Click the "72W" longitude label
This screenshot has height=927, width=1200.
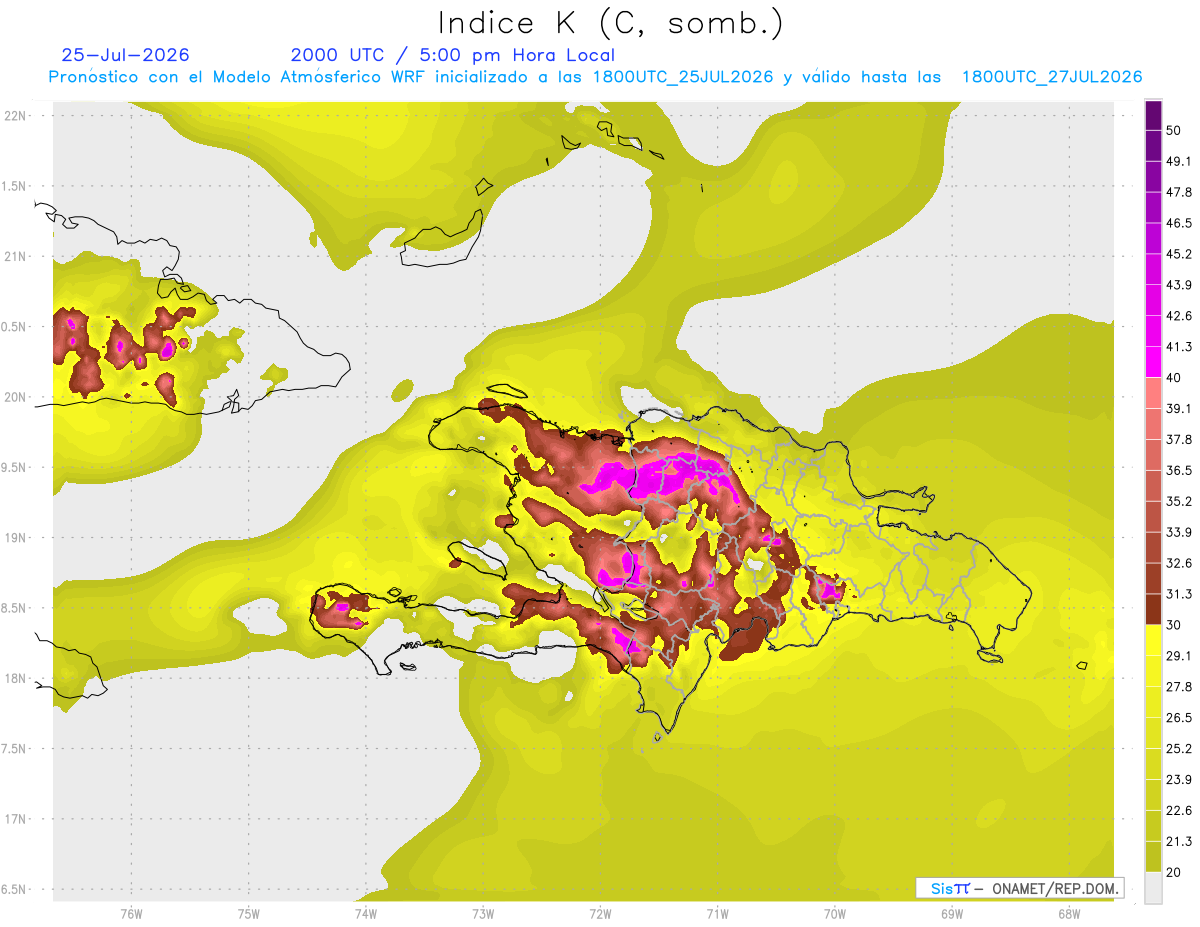600,913
